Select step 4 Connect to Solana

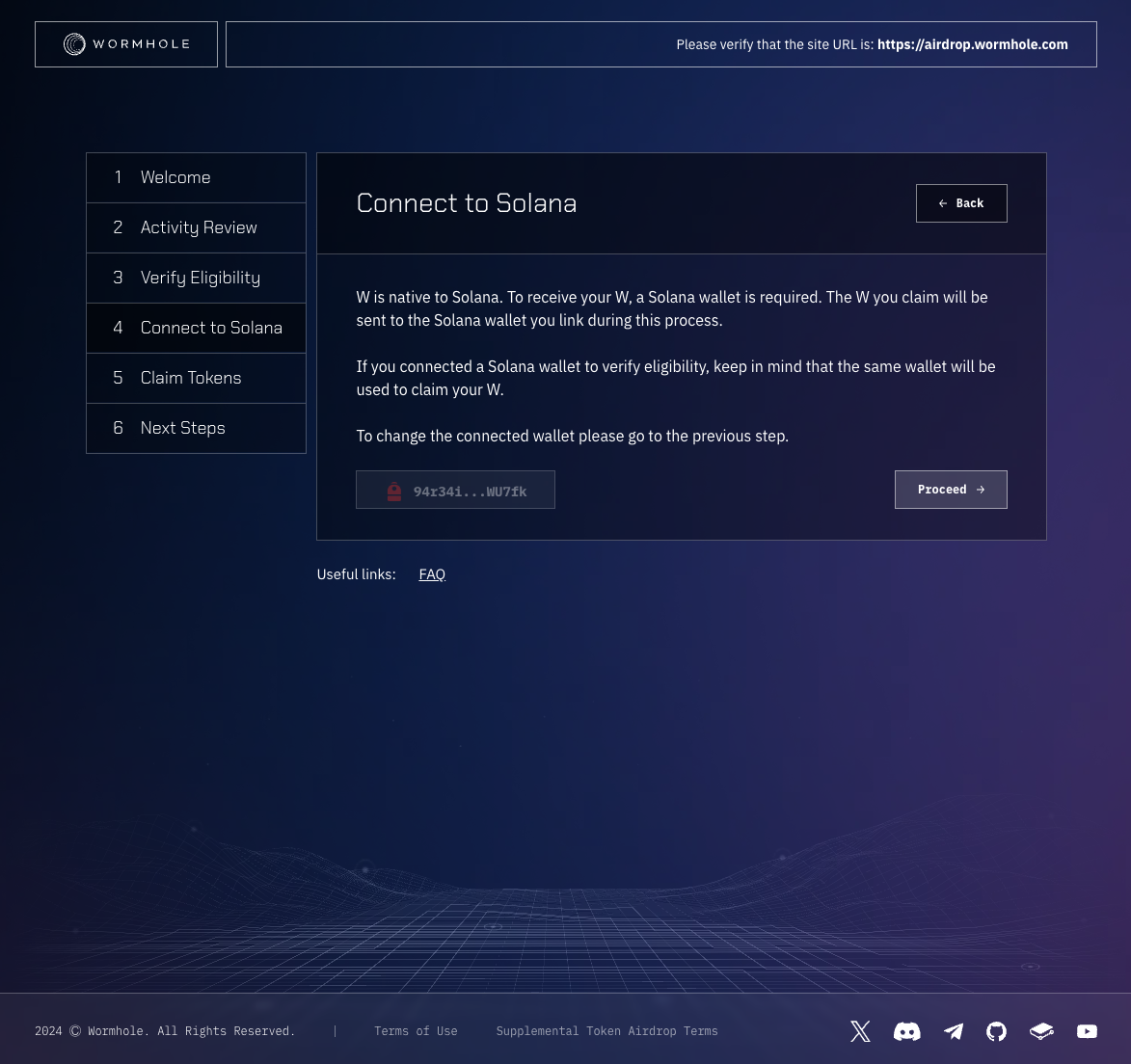tap(196, 328)
